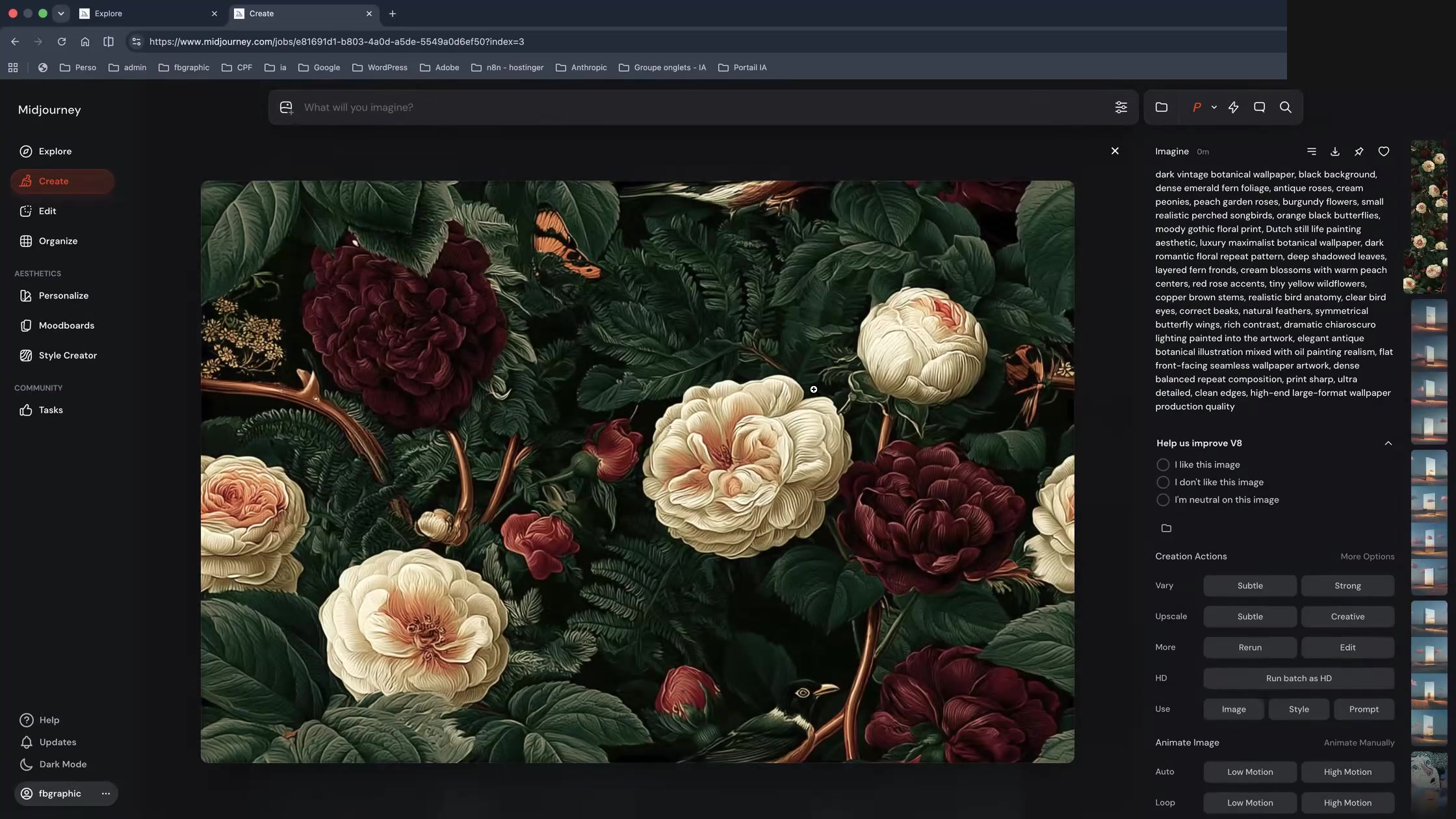Toggle the personalization P icon
This screenshot has width=1456, height=819.
coord(1196,107)
